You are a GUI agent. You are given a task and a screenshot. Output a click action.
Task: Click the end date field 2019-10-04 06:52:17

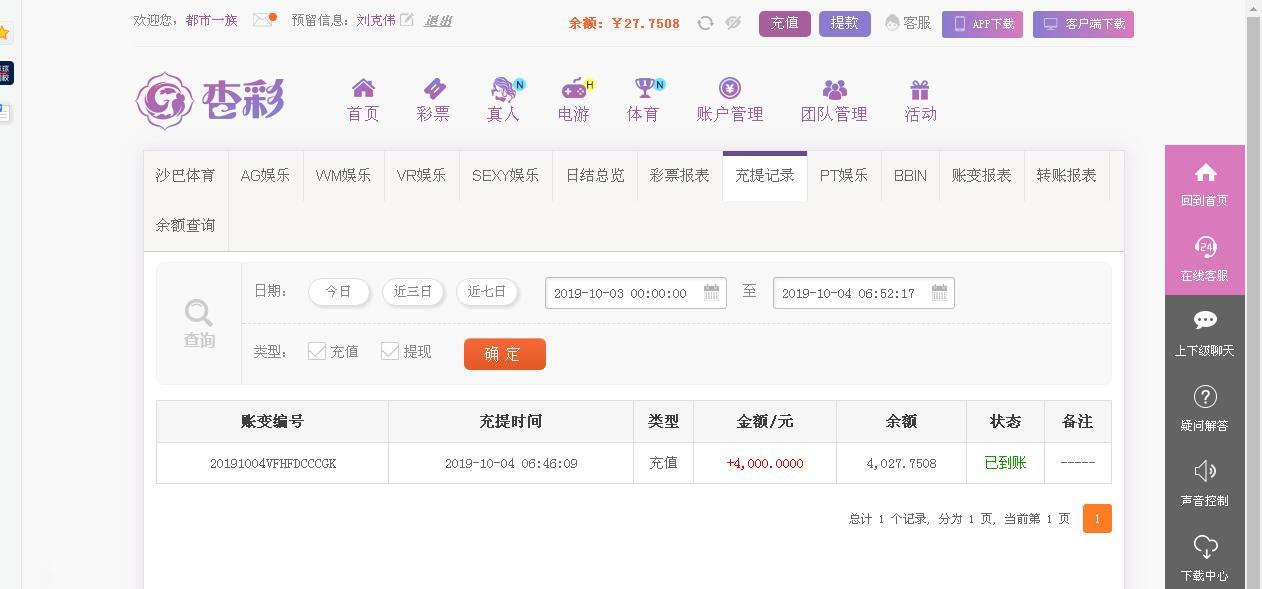coord(864,293)
